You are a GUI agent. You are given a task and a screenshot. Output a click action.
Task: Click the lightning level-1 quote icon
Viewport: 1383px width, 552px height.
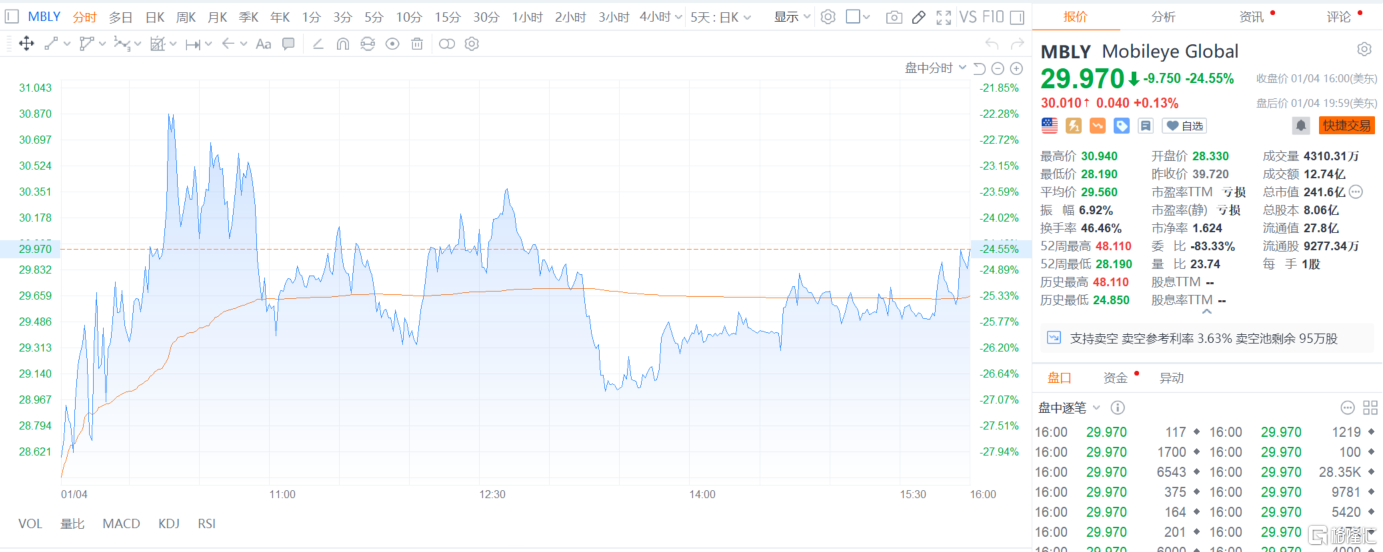(1073, 125)
